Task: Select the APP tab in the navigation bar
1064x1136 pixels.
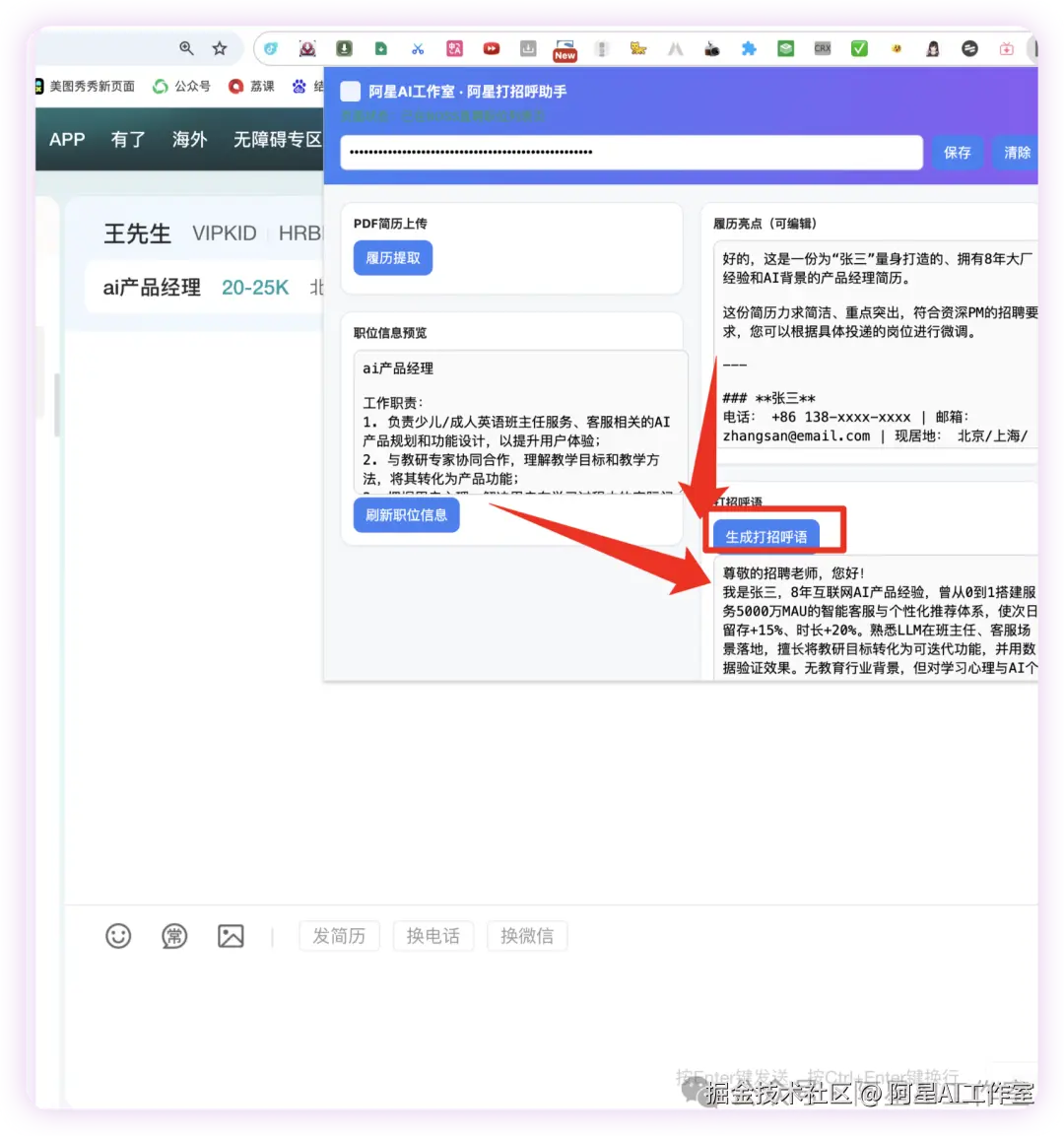Action: tap(66, 139)
